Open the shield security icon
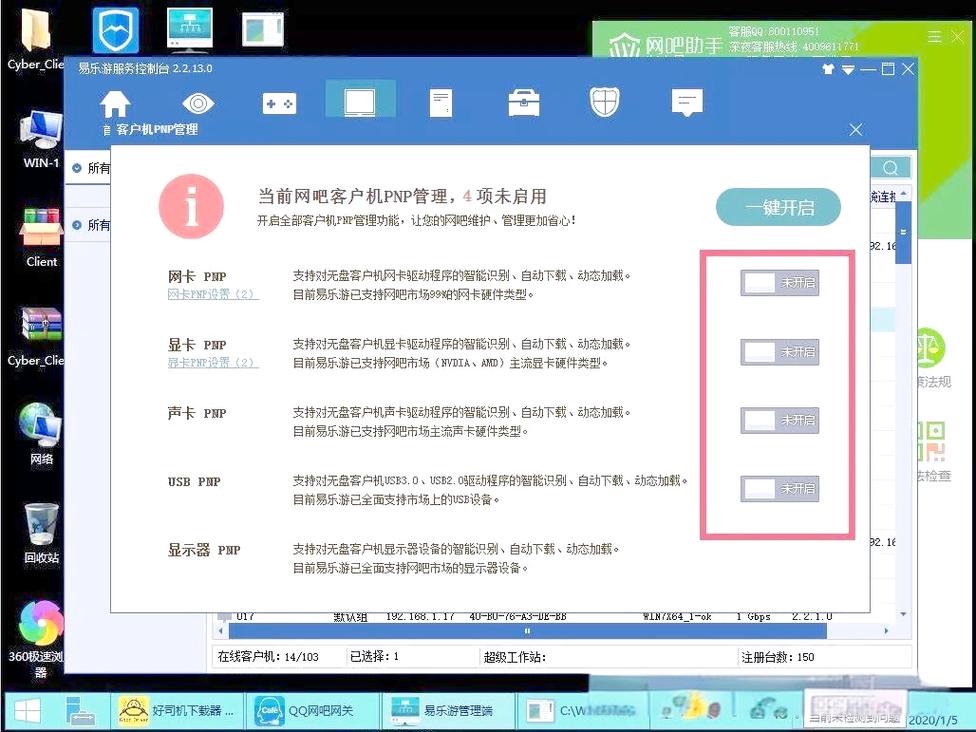 click(605, 103)
